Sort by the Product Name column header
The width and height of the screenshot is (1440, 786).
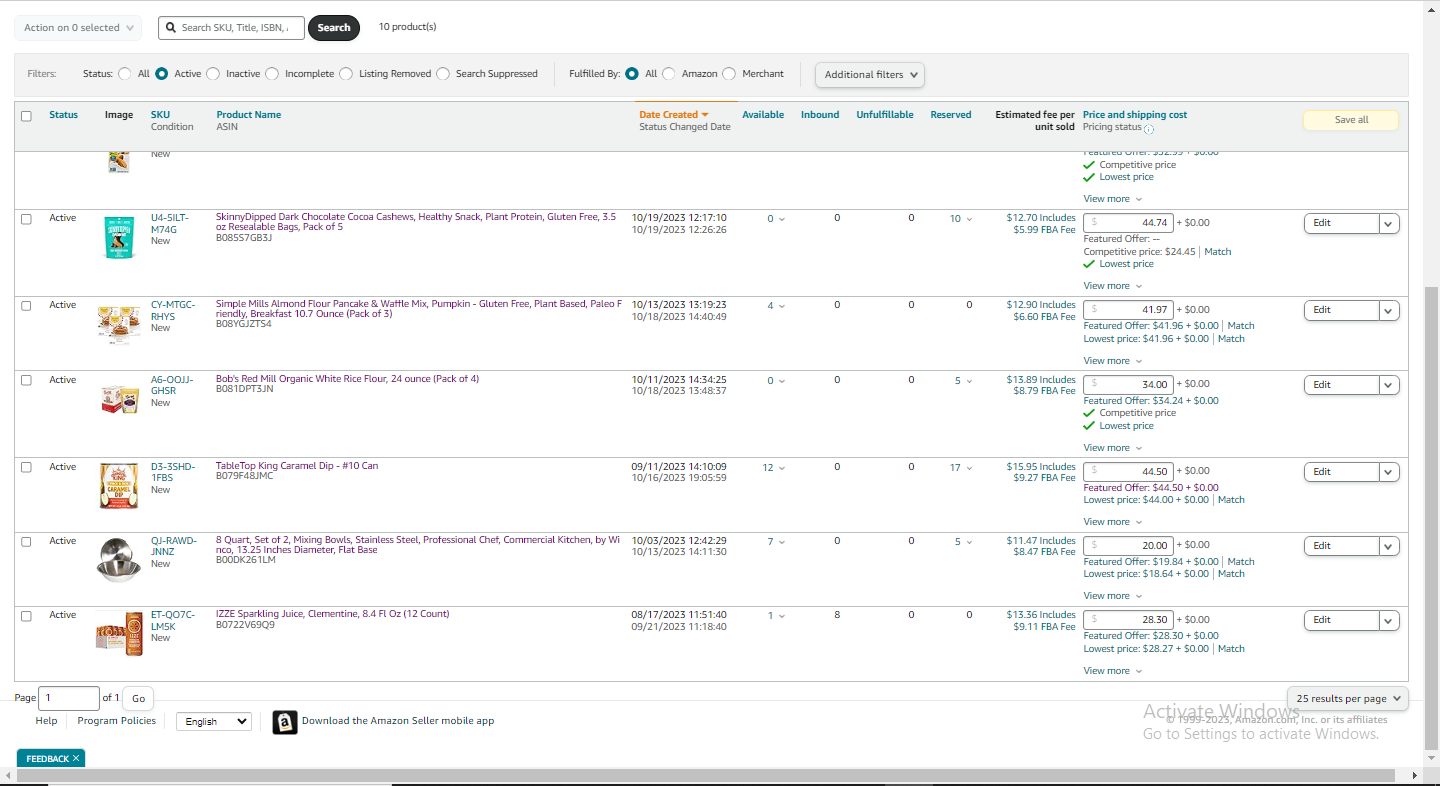[x=249, y=115]
